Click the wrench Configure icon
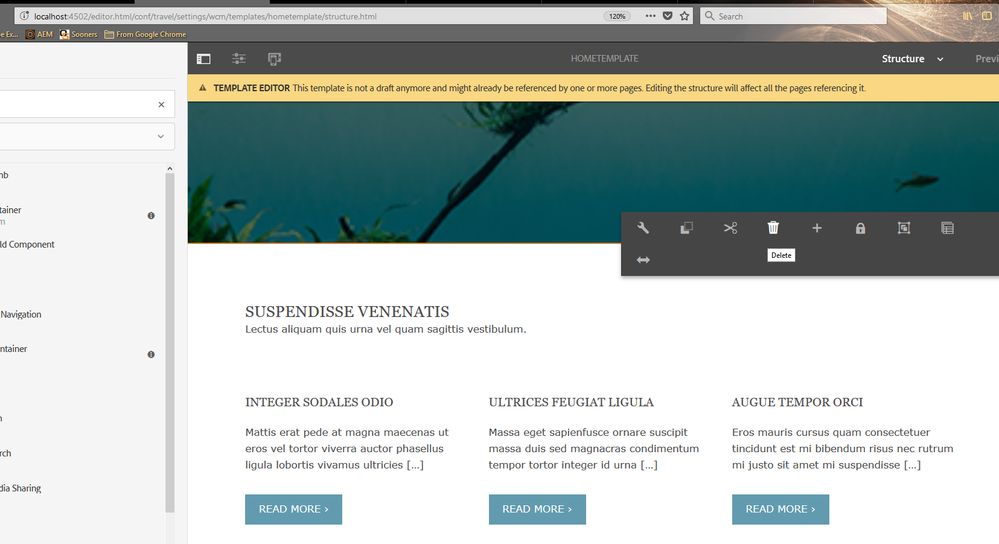Image resolution: width=999 pixels, height=544 pixels. click(x=643, y=228)
